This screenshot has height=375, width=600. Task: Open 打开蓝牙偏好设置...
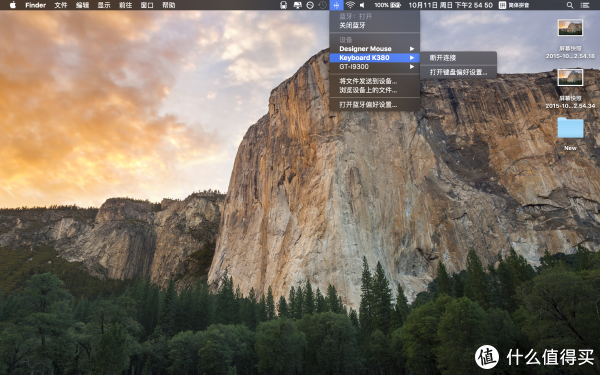[x=374, y=104]
